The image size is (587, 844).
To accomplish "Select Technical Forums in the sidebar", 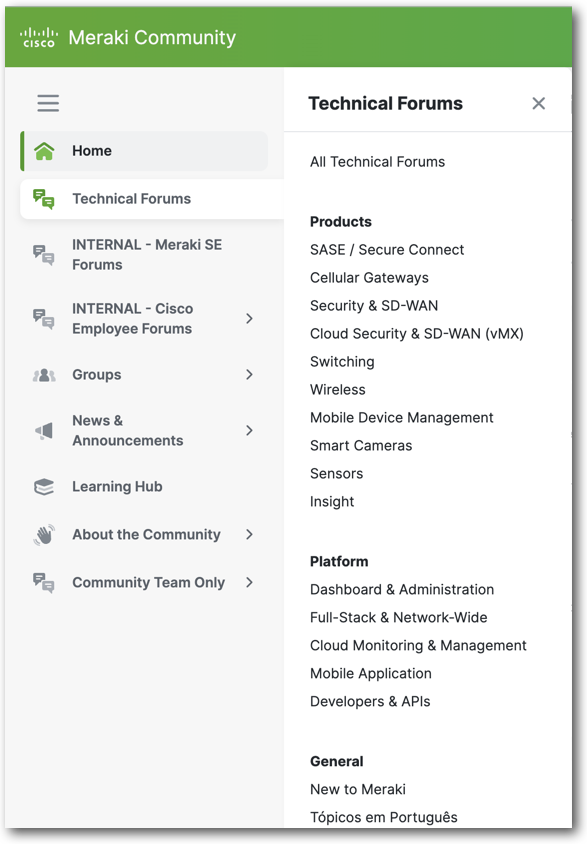I will (131, 199).
